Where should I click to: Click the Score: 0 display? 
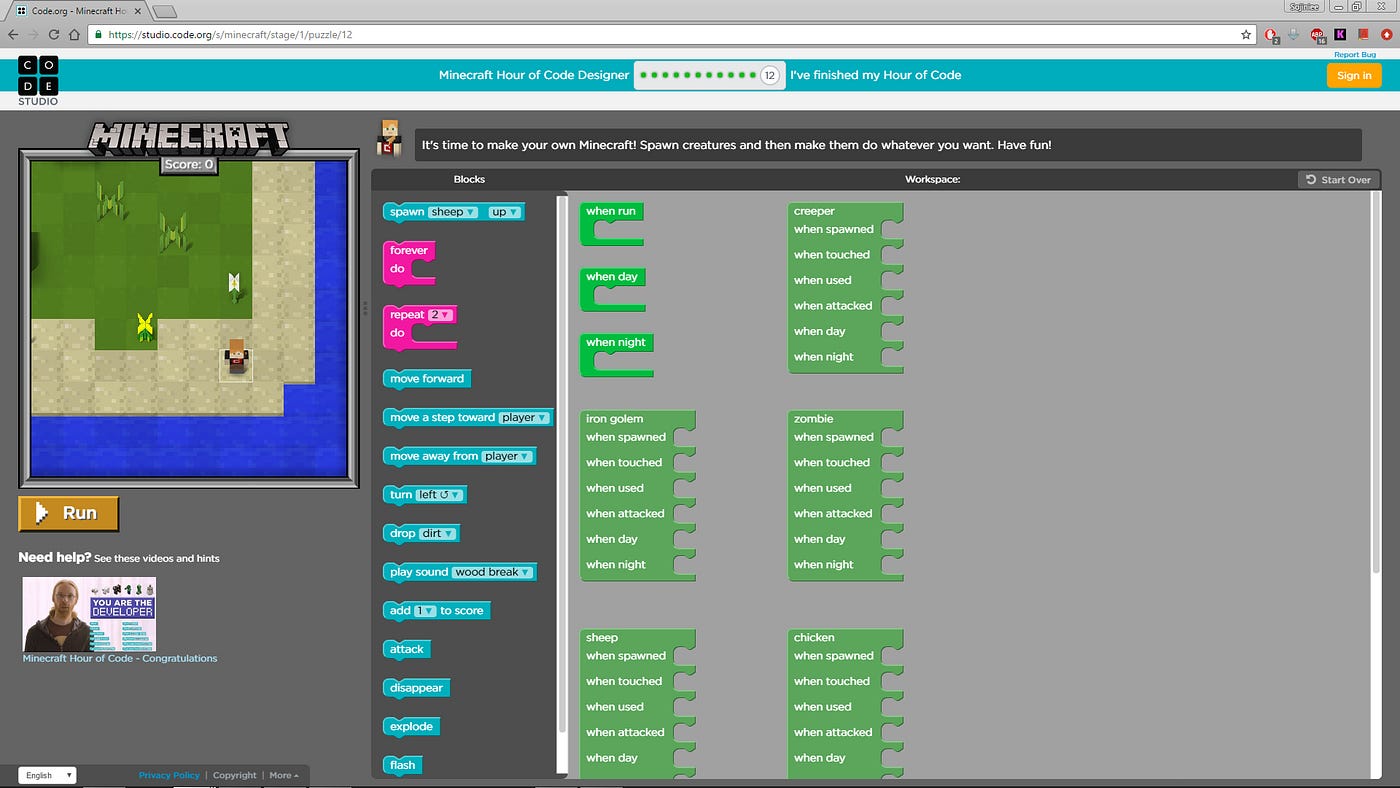click(190, 165)
